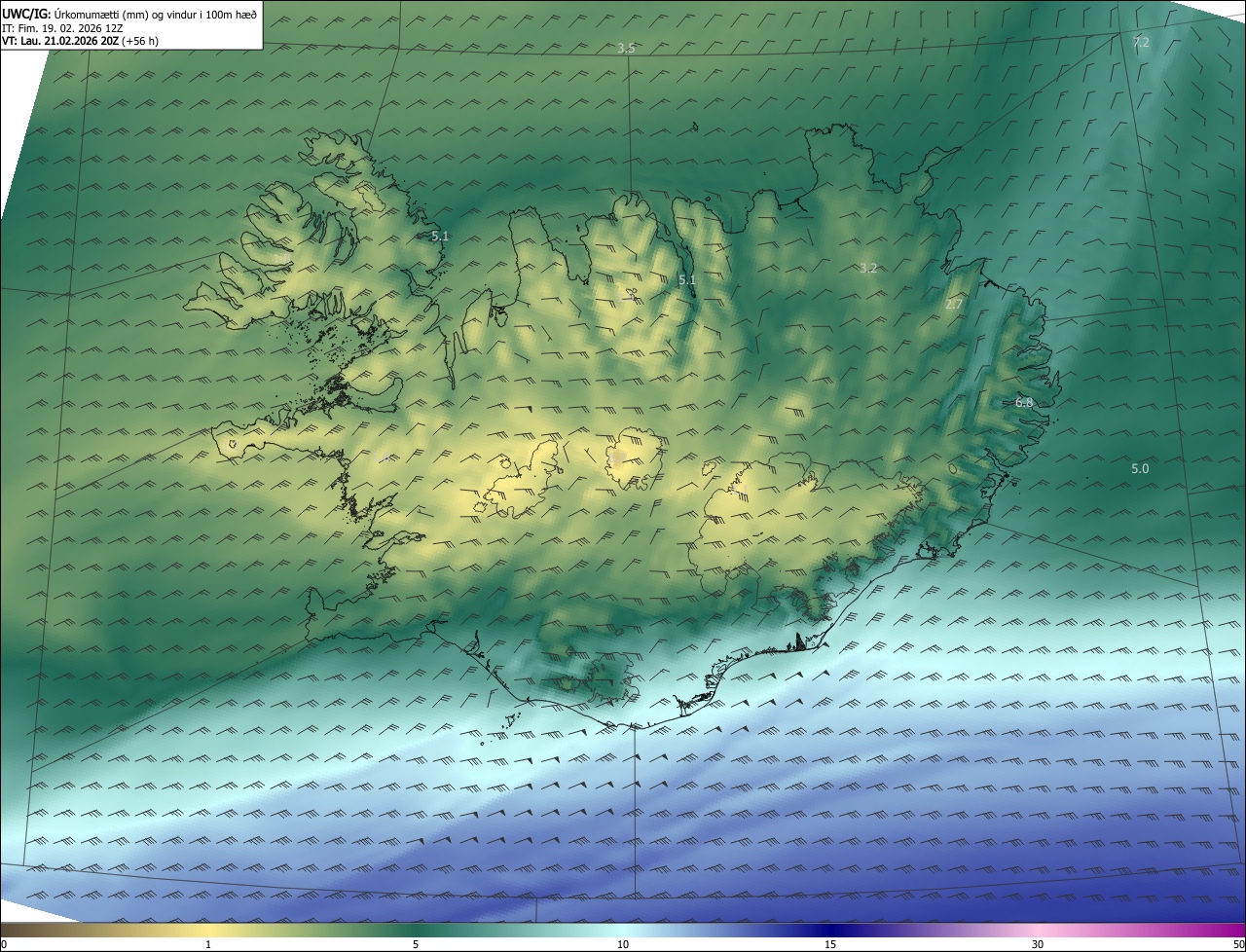Click the colorbar tick labeled 15
Image resolution: width=1246 pixels, height=952 pixels.
click(x=830, y=944)
